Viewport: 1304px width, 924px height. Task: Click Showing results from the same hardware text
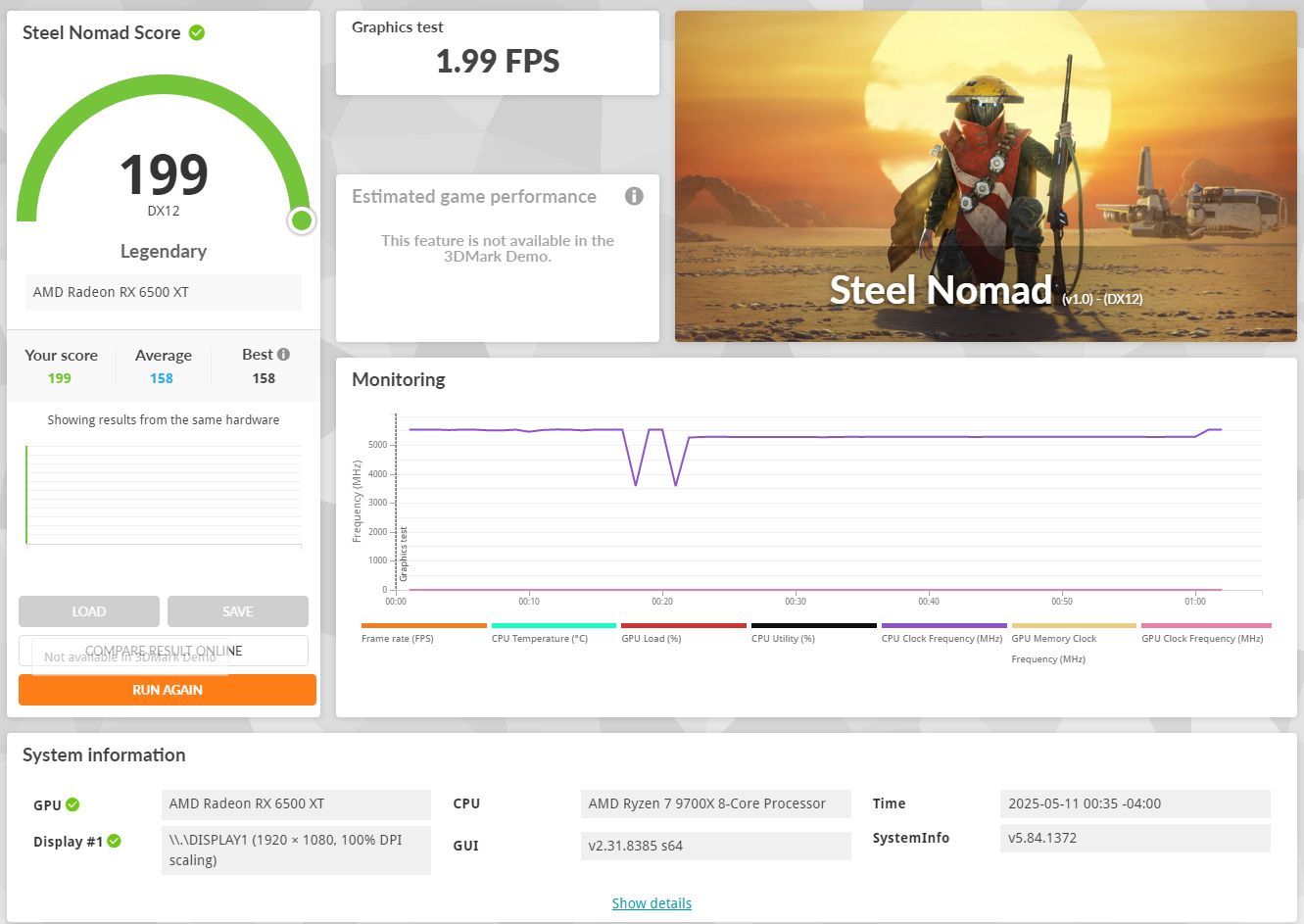click(x=164, y=420)
